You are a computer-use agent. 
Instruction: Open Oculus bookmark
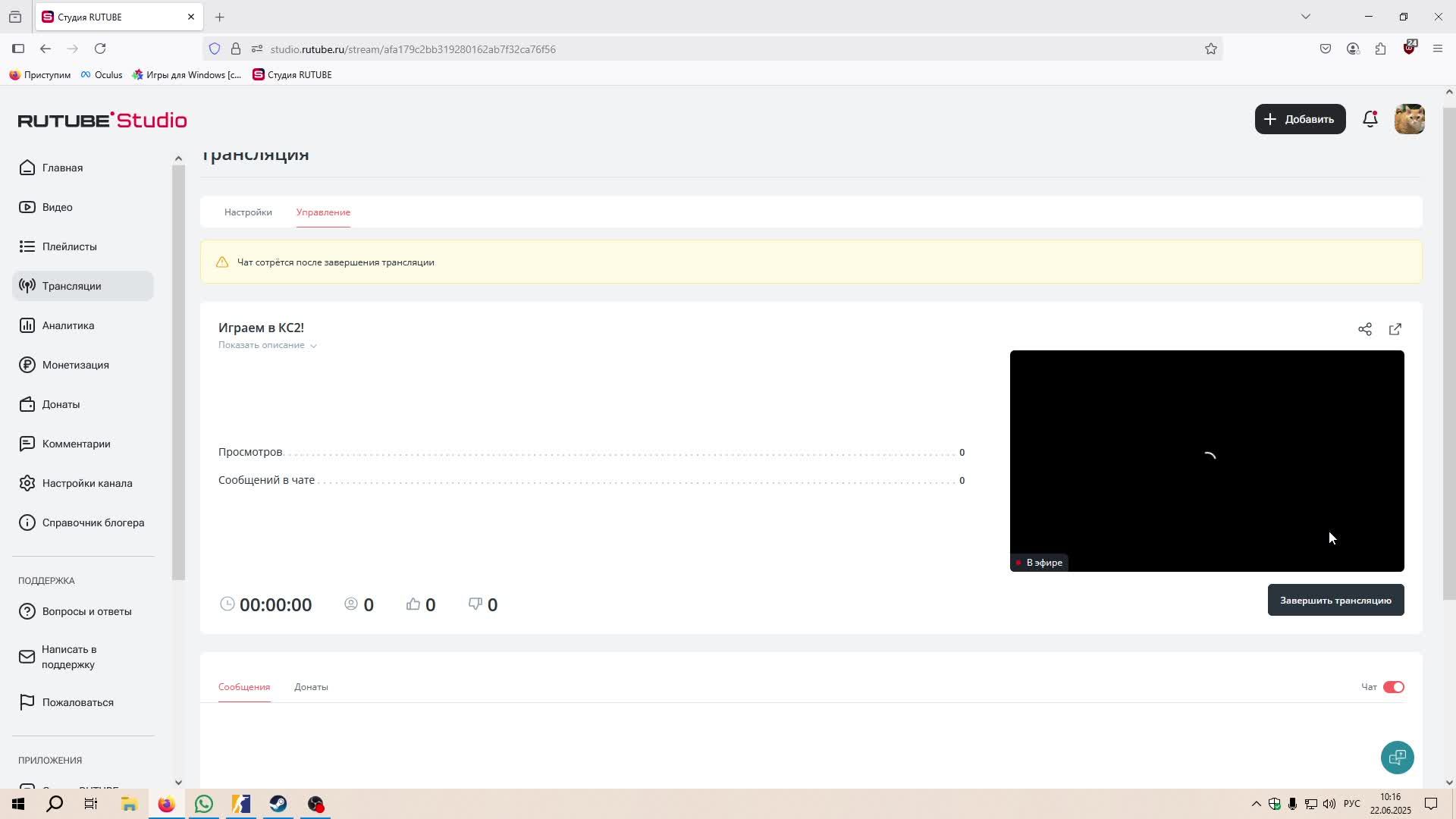coord(102,74)
